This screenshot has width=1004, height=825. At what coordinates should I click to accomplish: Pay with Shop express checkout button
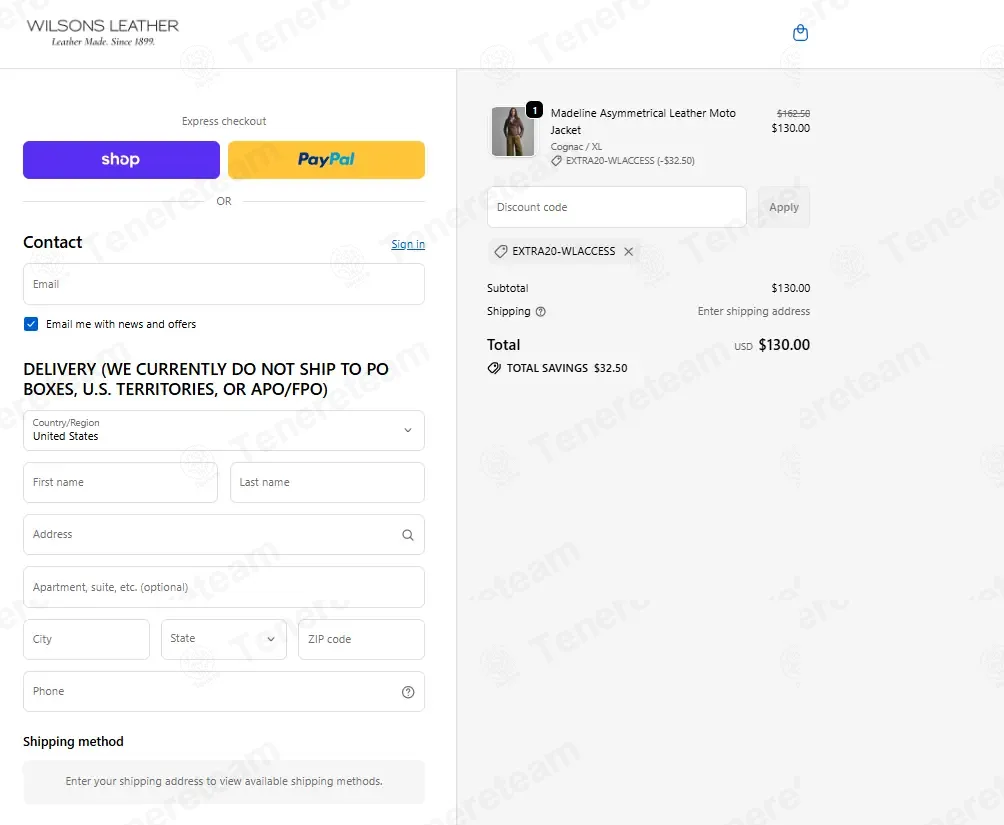122,159
